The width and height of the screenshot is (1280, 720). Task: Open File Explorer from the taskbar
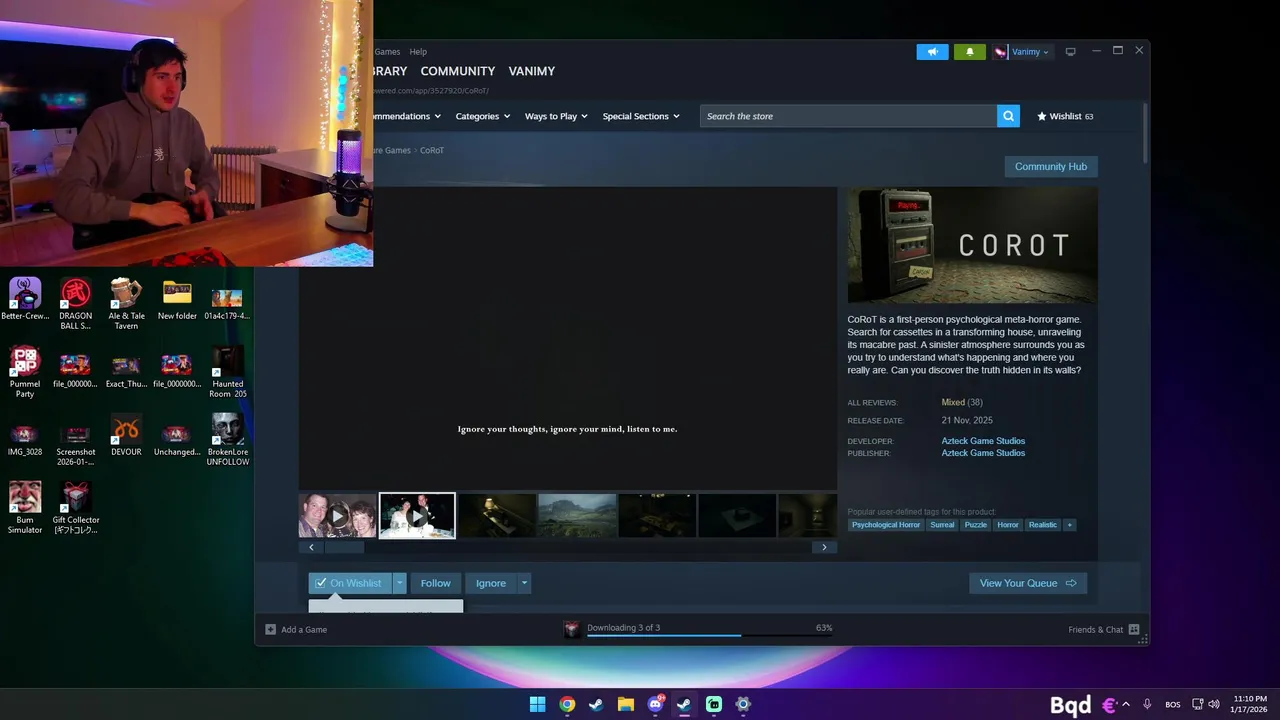click(626, 704)
